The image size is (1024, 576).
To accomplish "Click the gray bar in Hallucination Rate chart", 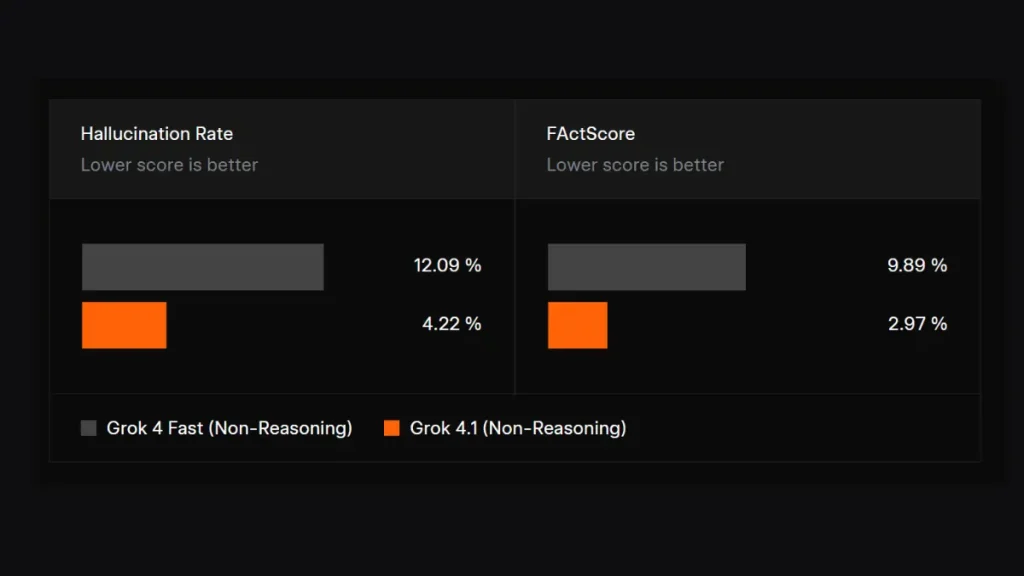I will pos(202,267).
